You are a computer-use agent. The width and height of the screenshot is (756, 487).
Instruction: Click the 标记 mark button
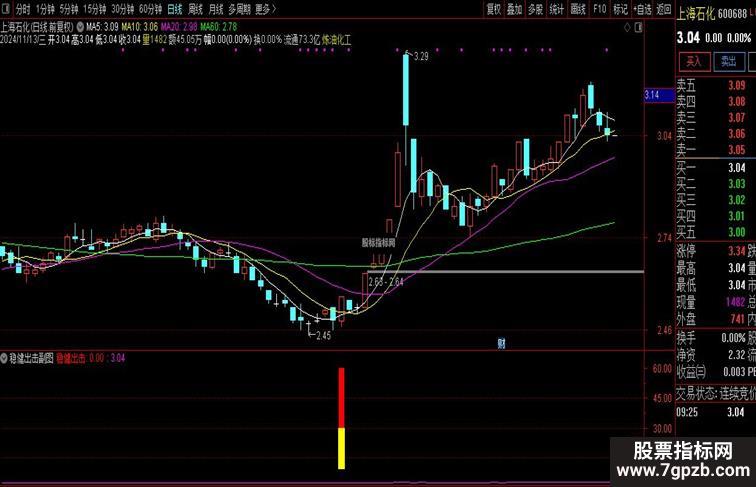[620, 9]
